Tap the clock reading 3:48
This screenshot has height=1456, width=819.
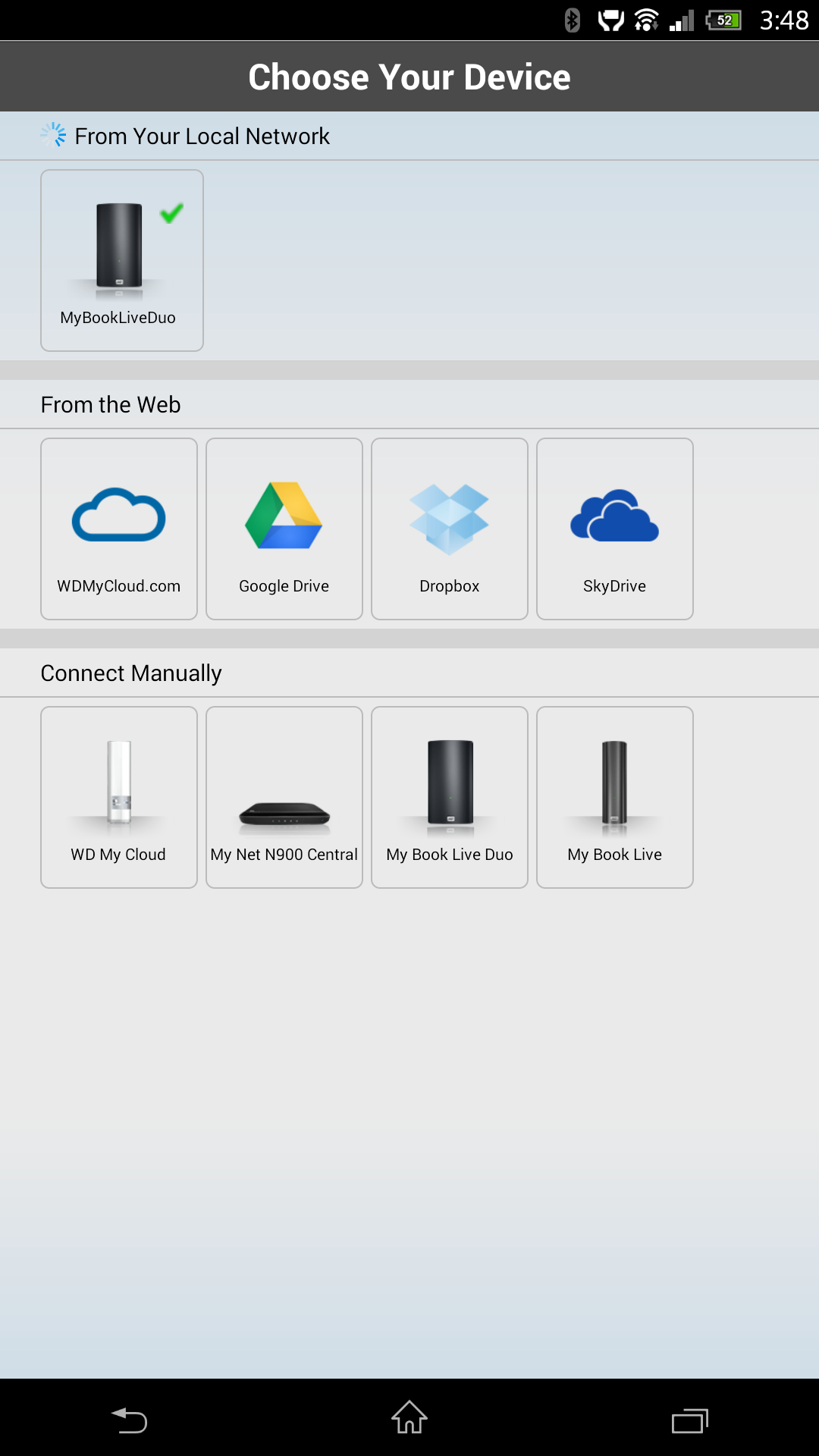pyautogui.click(x=784, y=20)
